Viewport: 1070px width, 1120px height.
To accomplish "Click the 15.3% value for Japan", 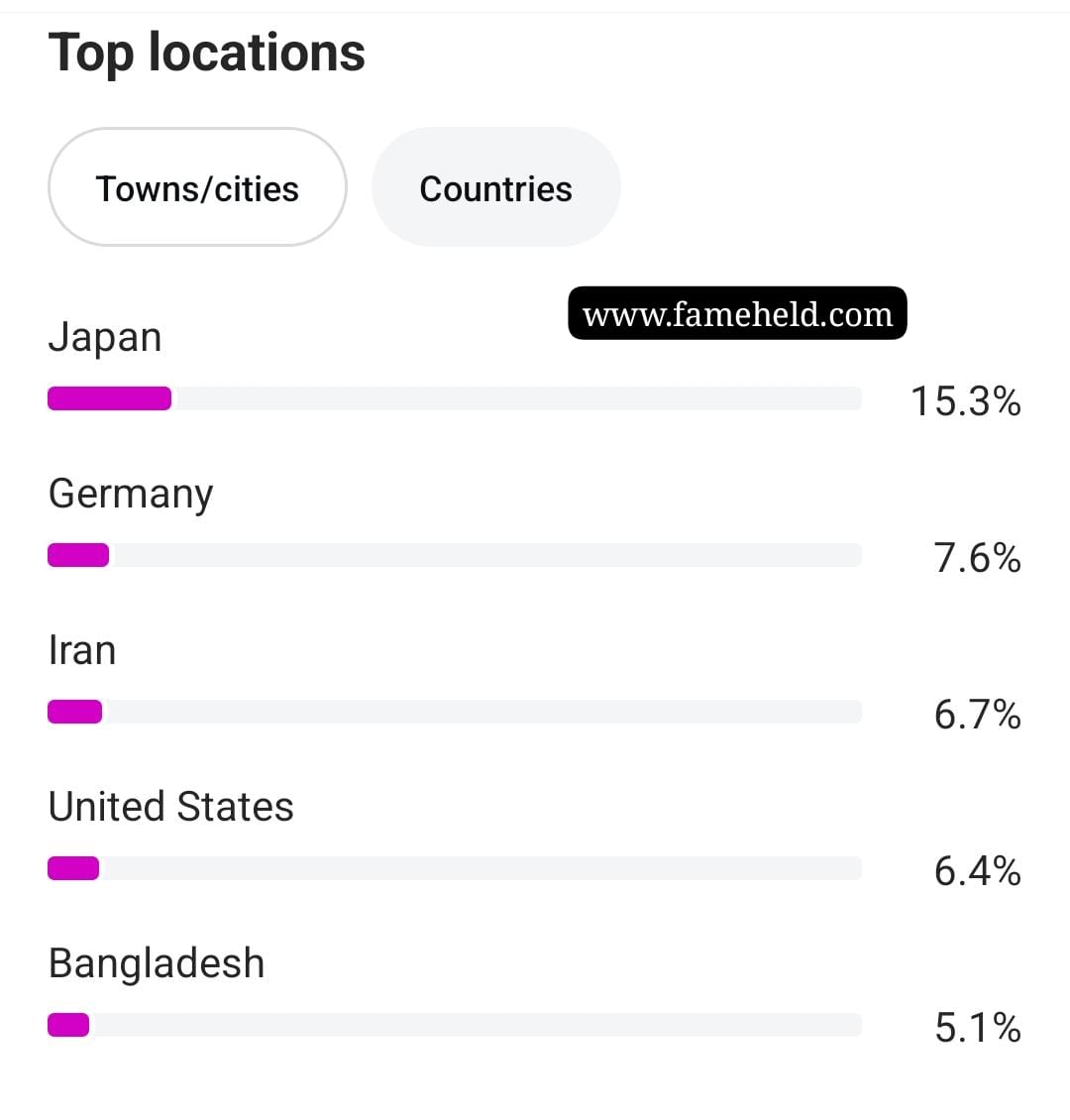I will click(965, 401).
